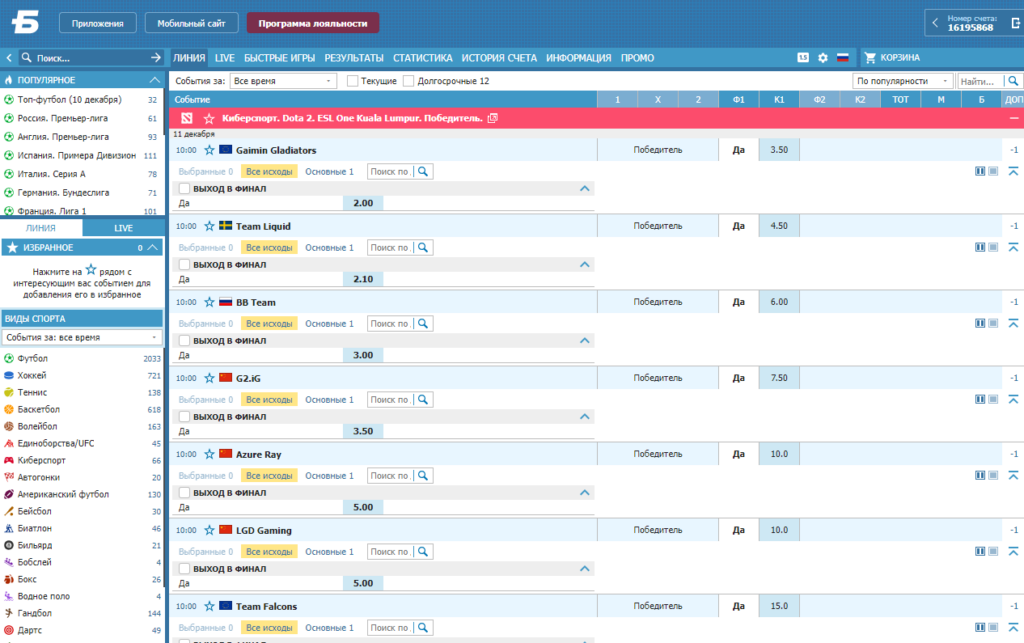This screenshot has height=643, width=1024.
Task: Click the logout icon next to account number
Action: 1016,23
